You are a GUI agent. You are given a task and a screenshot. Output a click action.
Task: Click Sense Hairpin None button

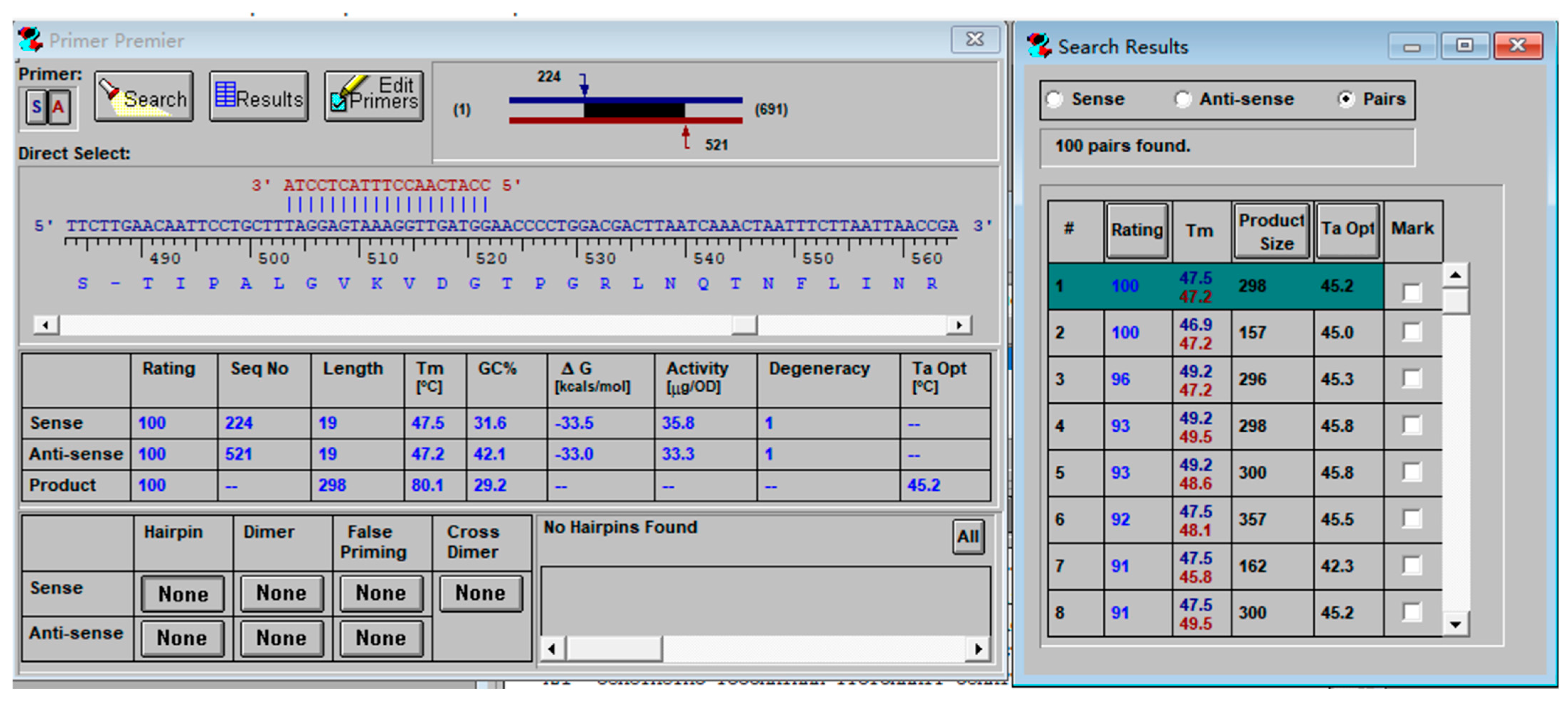tap(182, 593)
